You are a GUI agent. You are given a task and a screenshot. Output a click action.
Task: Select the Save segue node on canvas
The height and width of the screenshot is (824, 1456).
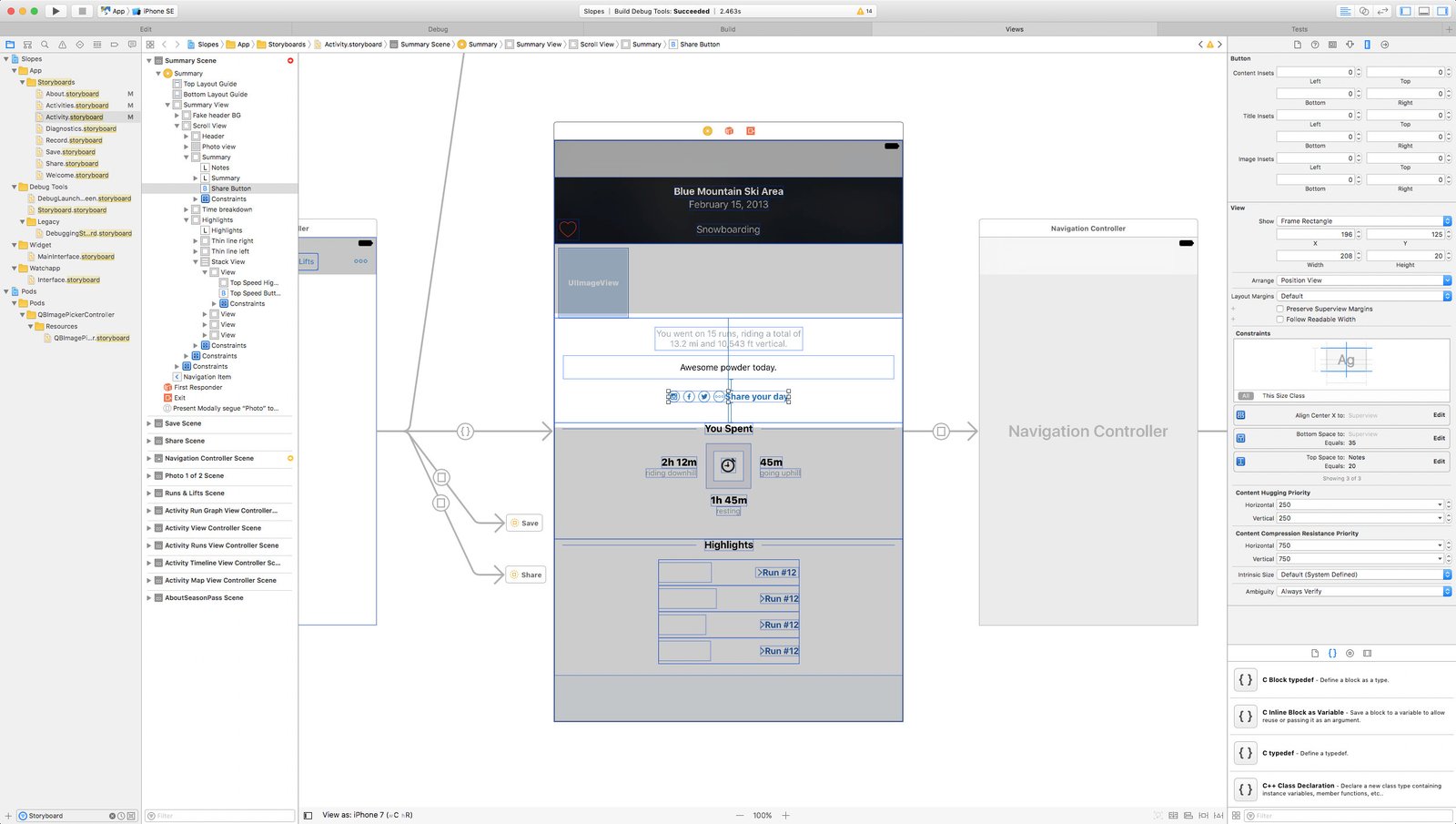523,524
